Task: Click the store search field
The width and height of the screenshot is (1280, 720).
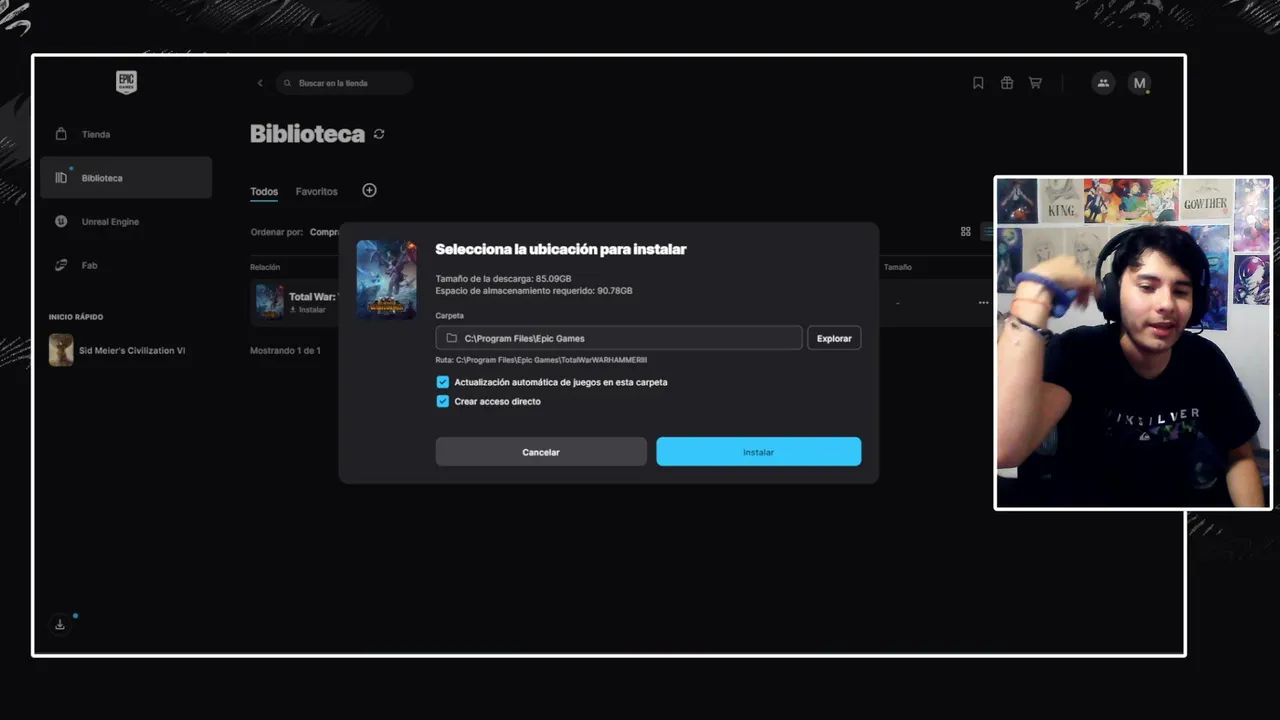Action: 345,83
